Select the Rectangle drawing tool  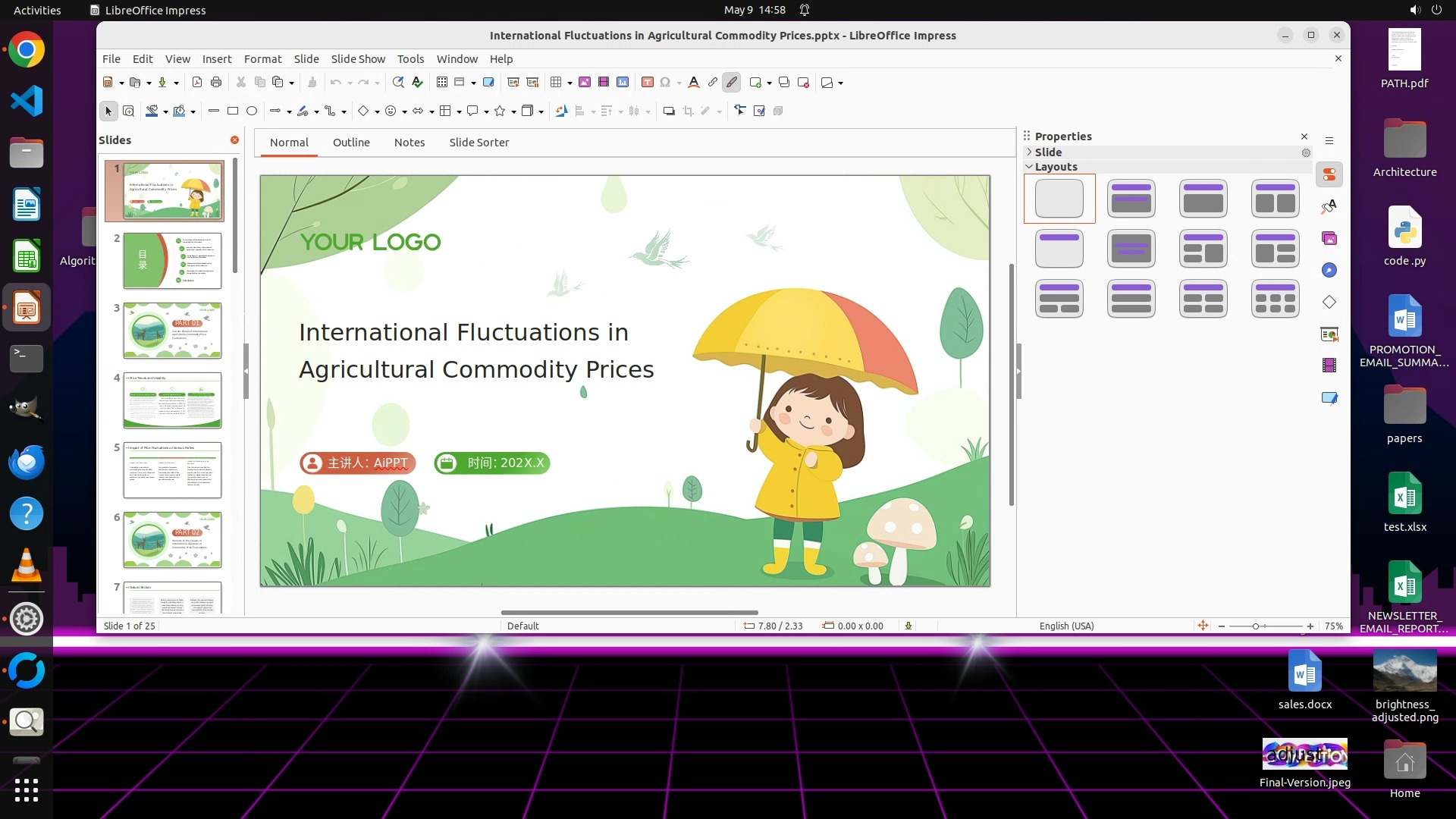coord(233,111)
